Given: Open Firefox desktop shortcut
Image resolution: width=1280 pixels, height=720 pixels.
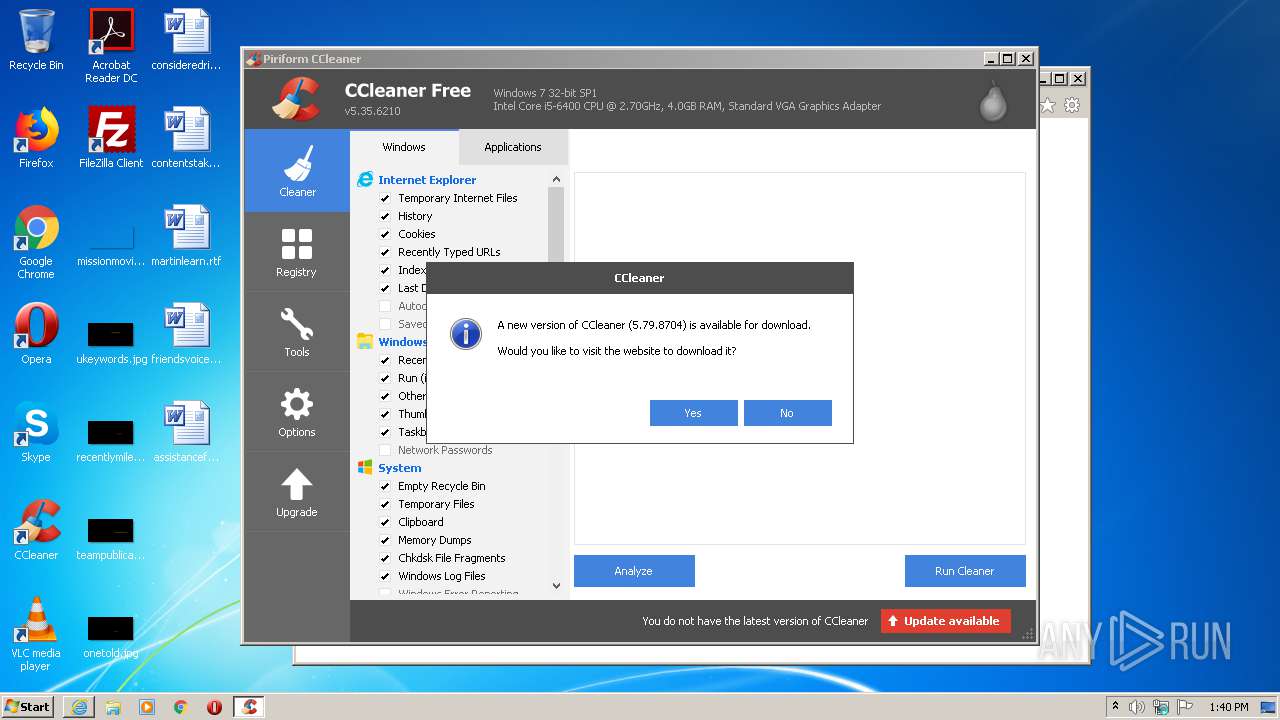Looking at the screenshot, I should pos(36,138).
